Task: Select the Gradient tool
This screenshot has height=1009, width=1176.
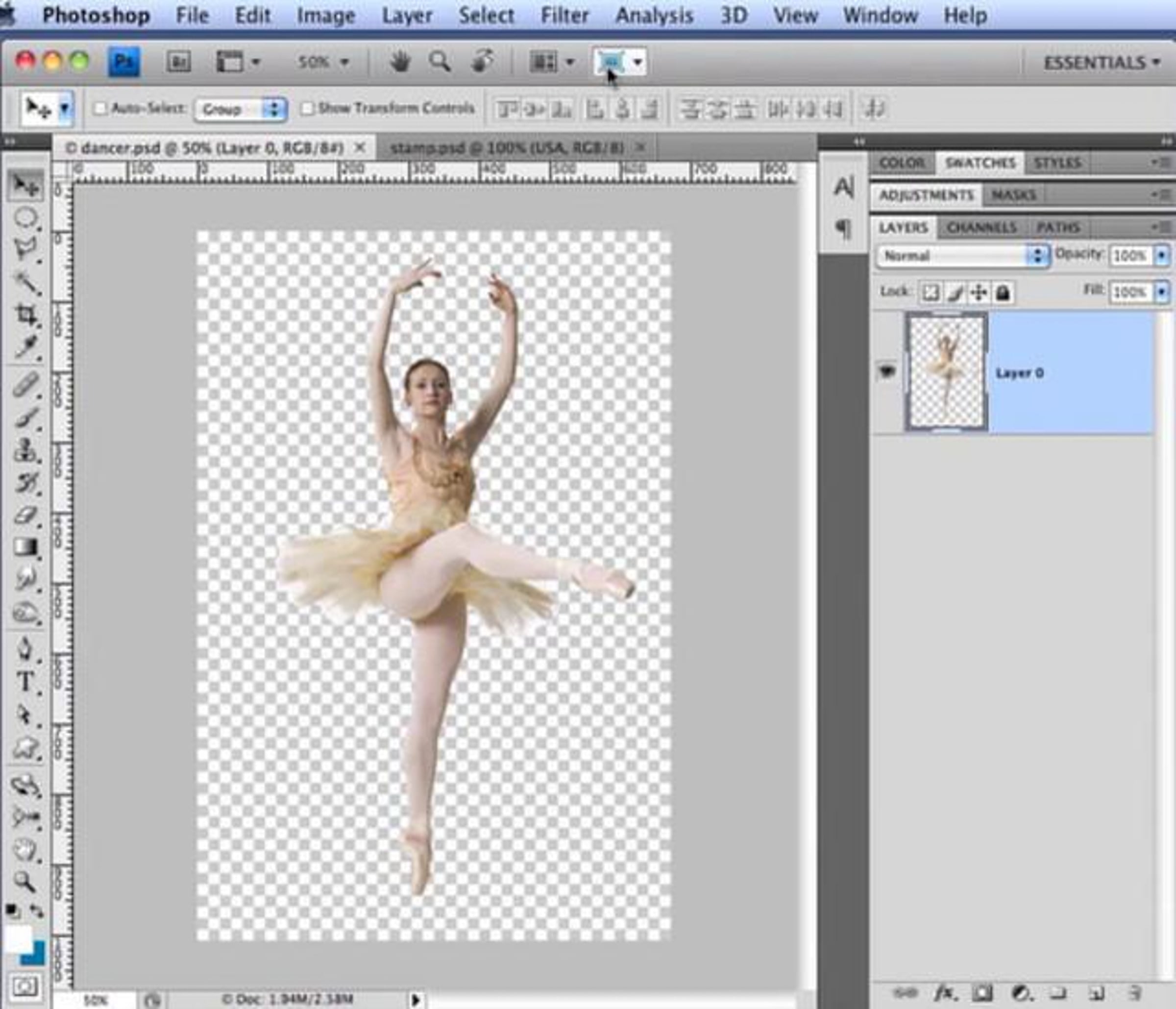Action: pos(25,546)
